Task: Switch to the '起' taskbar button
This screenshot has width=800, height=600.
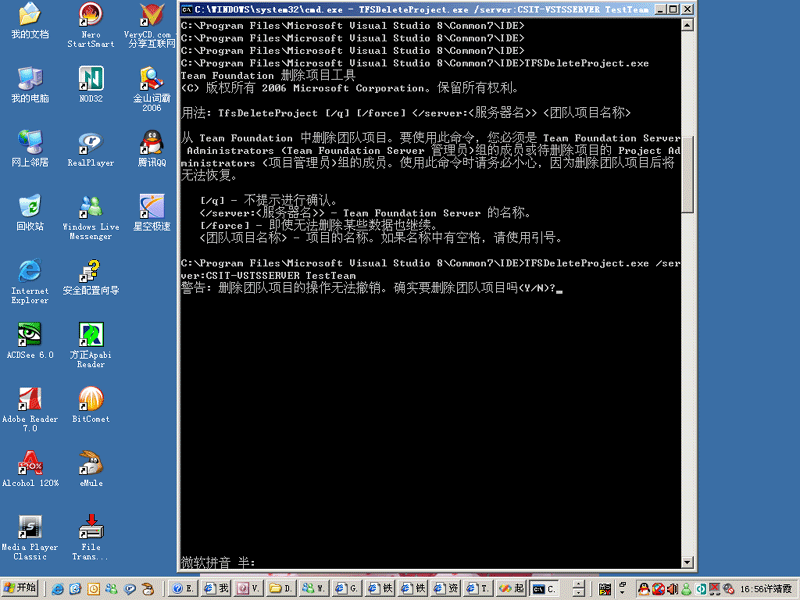Action: tap(510, 588)
